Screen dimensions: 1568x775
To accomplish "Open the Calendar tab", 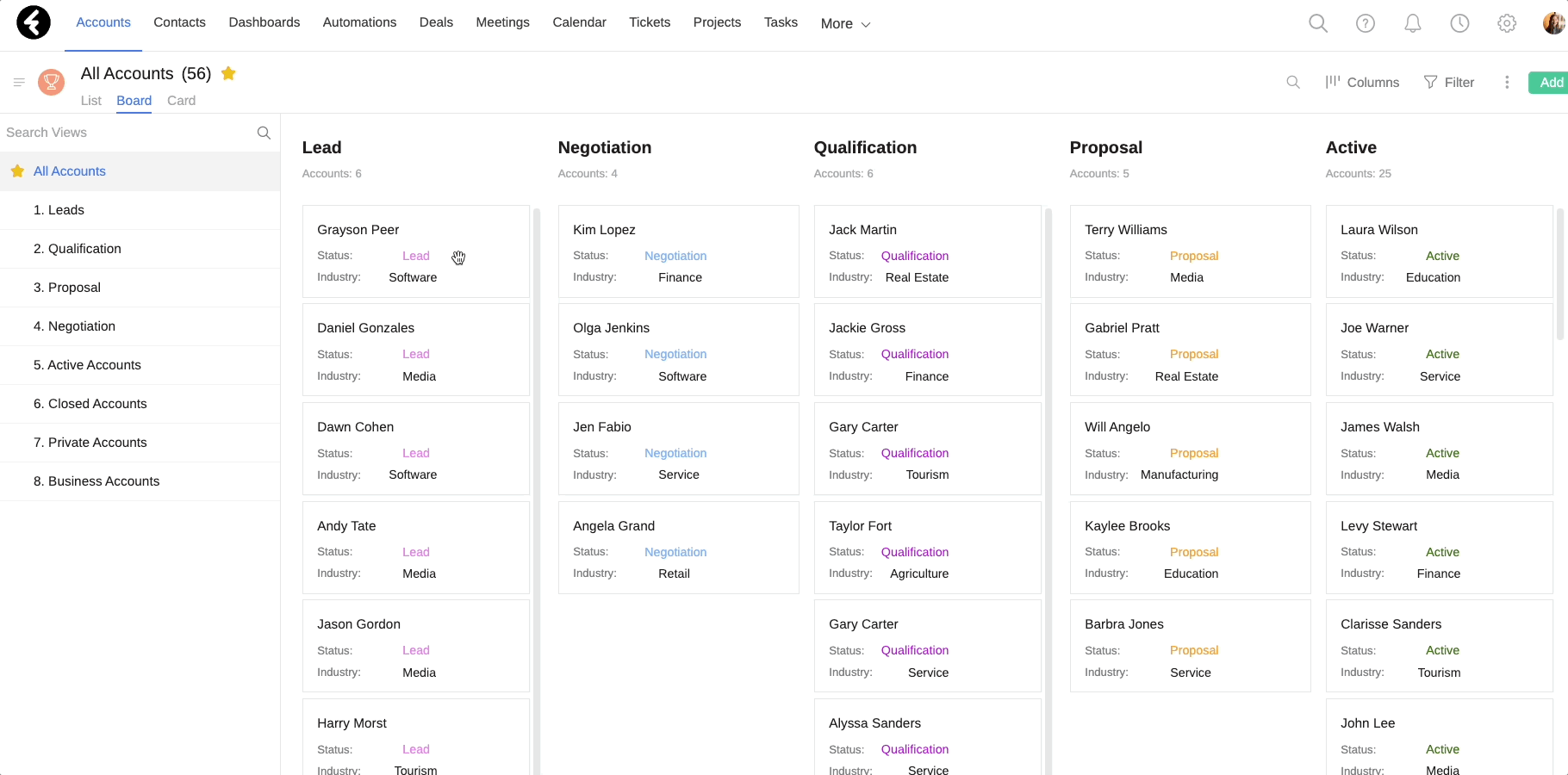I will coord(579,22).
